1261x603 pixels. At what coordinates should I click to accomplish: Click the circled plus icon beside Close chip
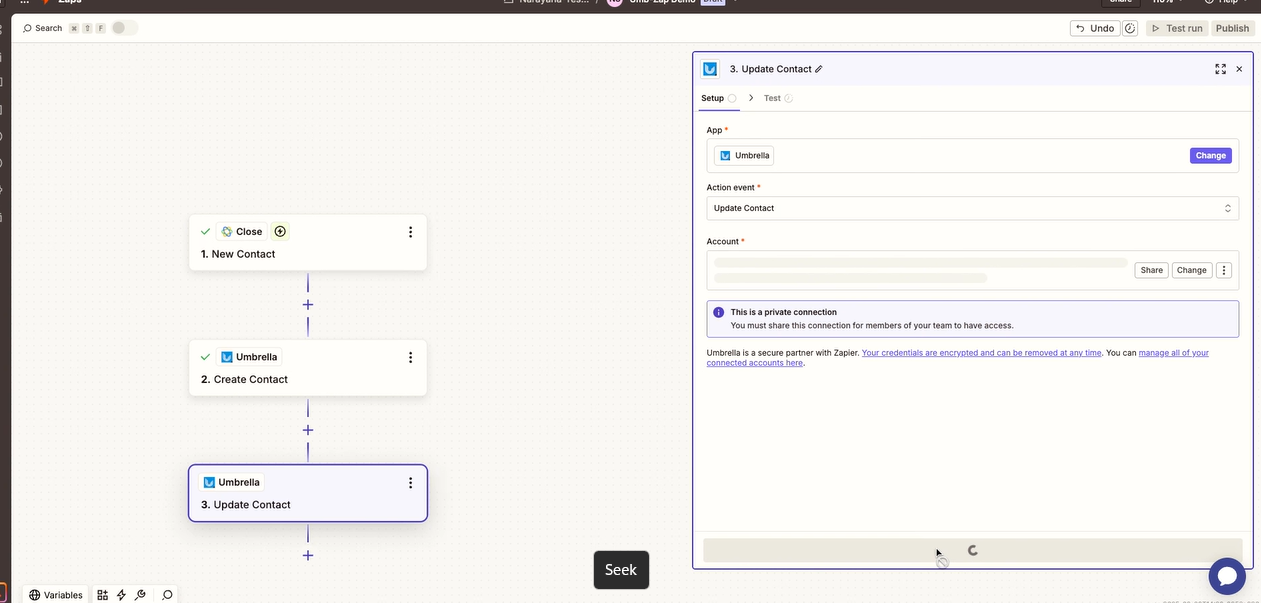coord(280,231)
